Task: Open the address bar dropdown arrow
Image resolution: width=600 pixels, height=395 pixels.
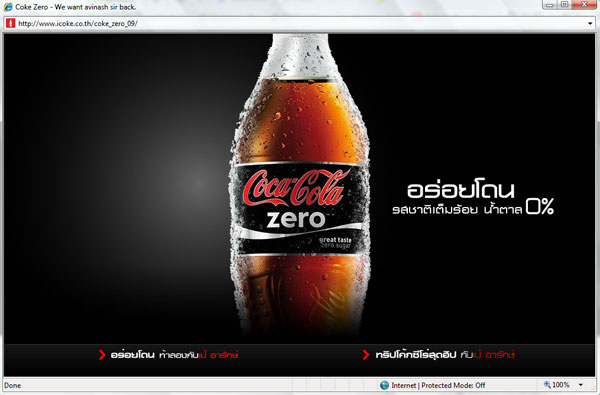Action: point(590,24)
